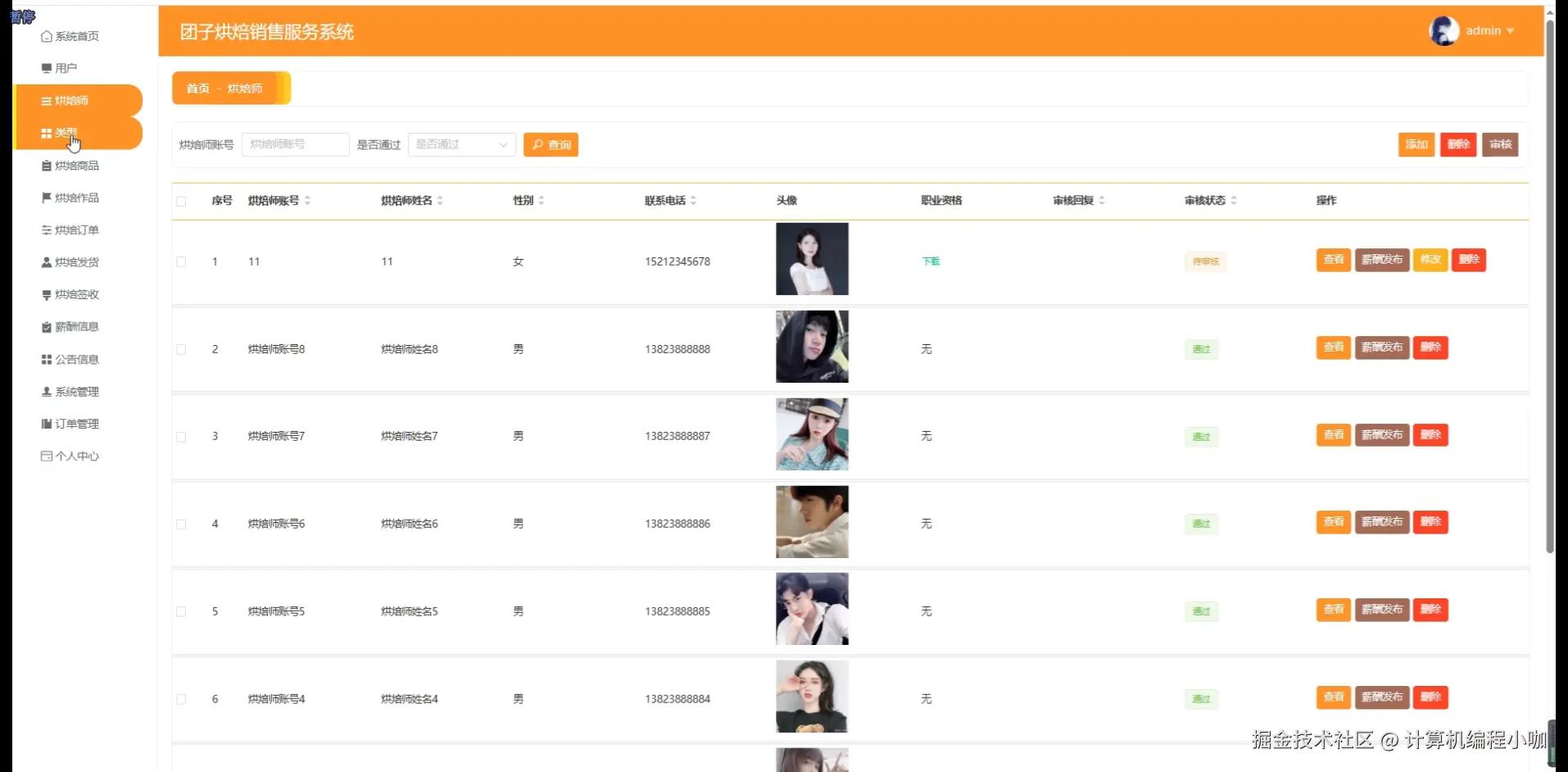The width and height of the screenshot is (1568, 772).
Task: Sort by 烘焙师账号 column arrows
Action: pyautogui.click(x=307, y=201)
